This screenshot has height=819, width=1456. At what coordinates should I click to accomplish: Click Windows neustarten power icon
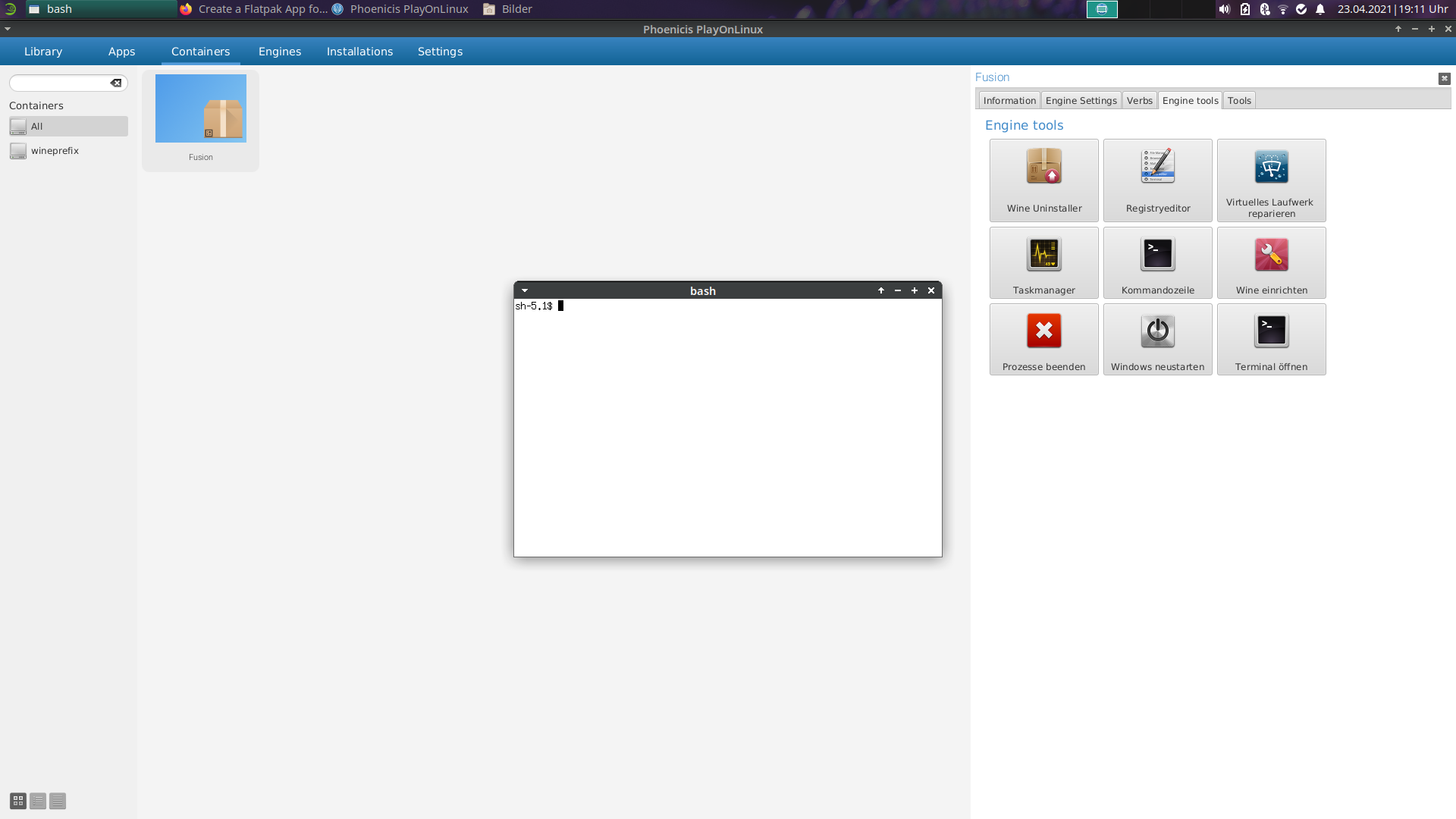pyautogui.click(x=1157, y=331)
